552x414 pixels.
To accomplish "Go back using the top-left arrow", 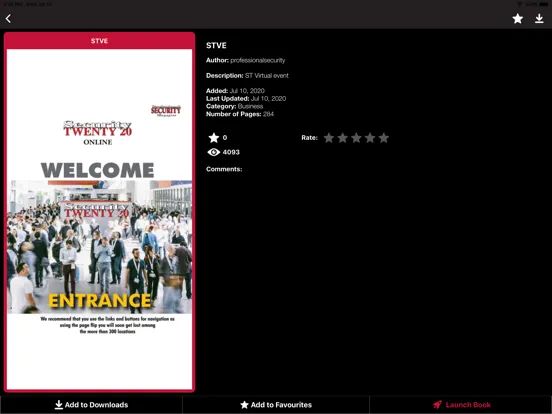I will [8, 18].
